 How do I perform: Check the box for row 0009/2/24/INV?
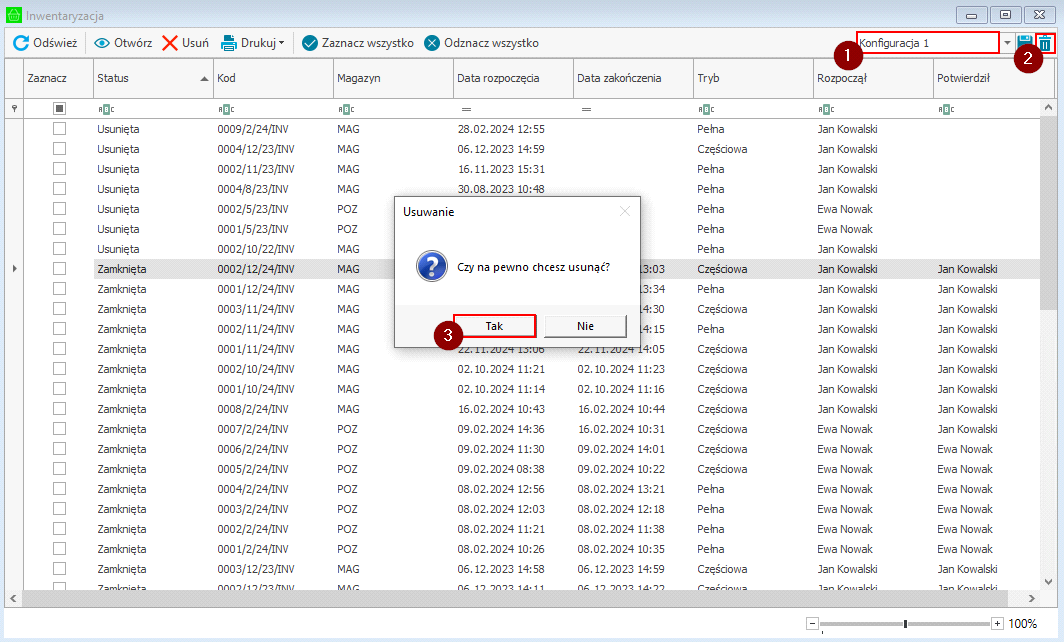pyautogui.click(x=60, y=128)
